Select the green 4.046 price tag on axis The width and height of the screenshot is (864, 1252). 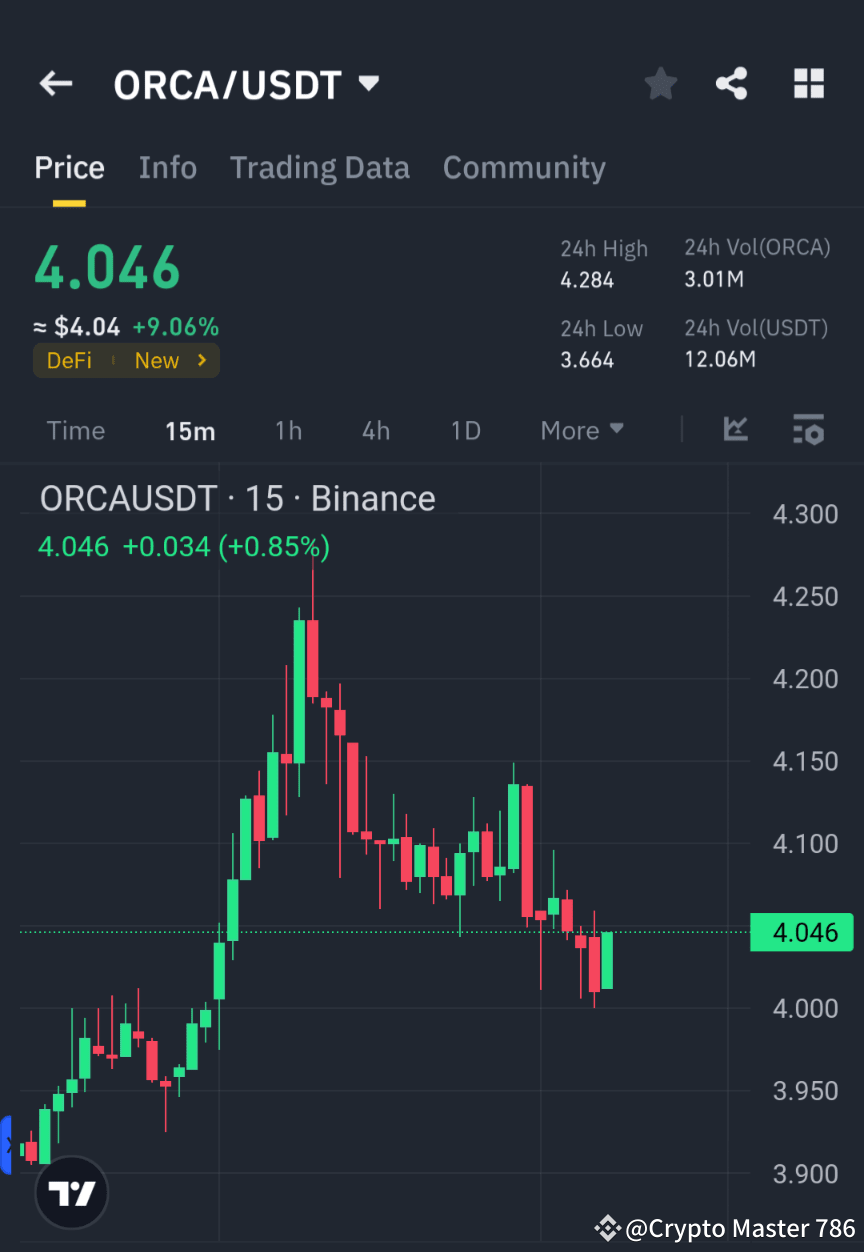[801, 932]
